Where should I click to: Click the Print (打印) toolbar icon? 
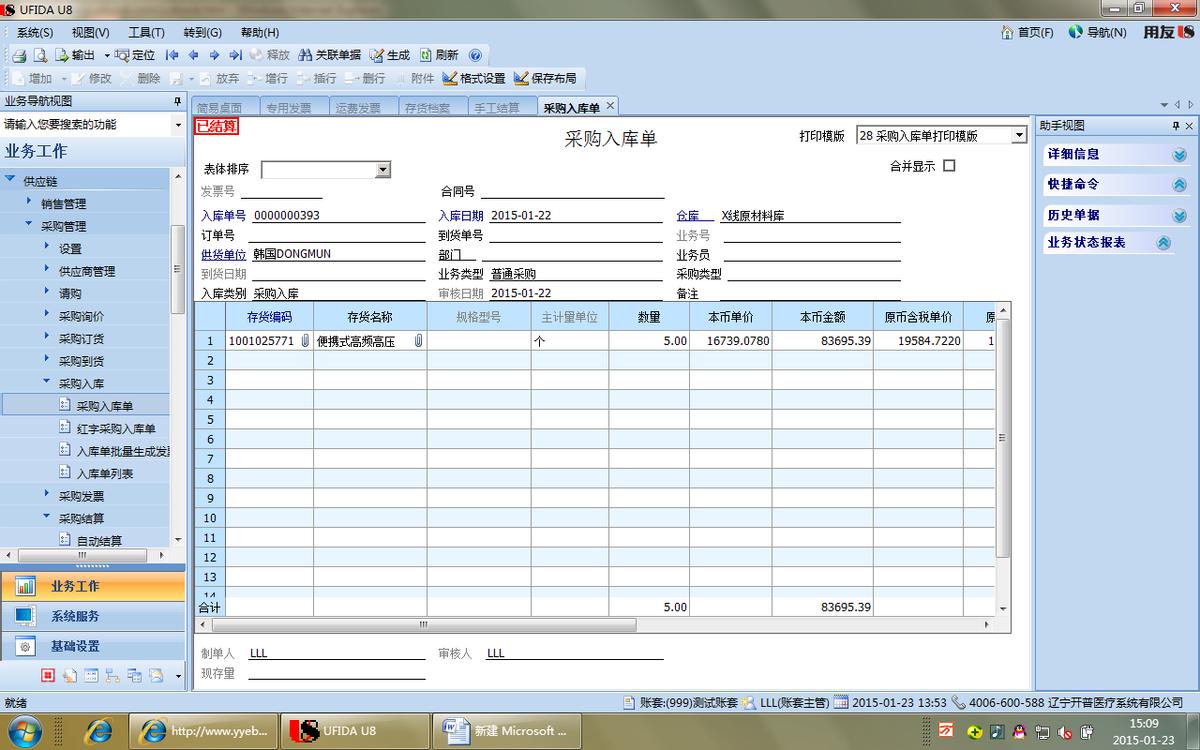(19, 55)
